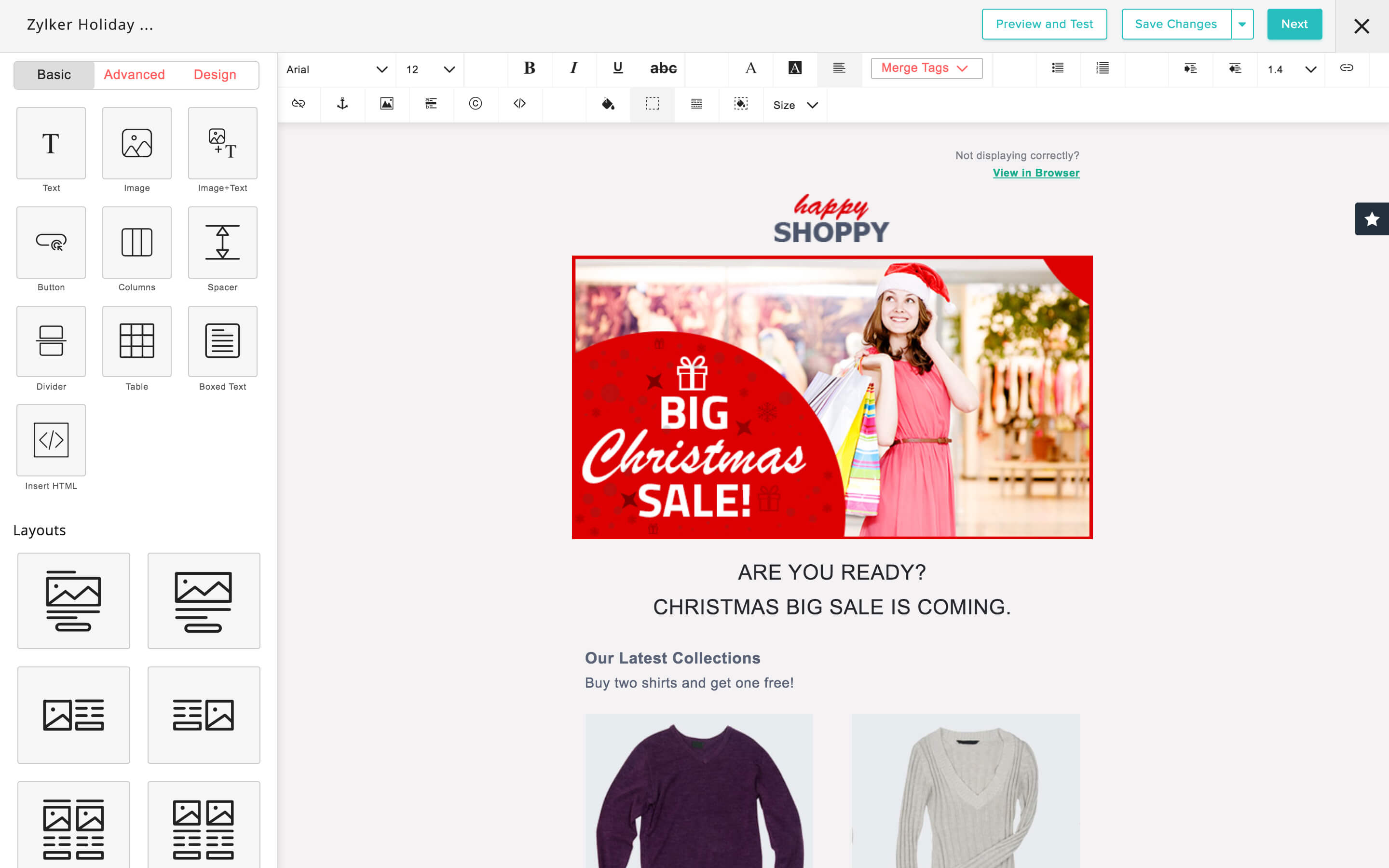Switch to the Advanced tab
Image resolution: width=1389 pixels, height=868 pixels.
point(134,75)
